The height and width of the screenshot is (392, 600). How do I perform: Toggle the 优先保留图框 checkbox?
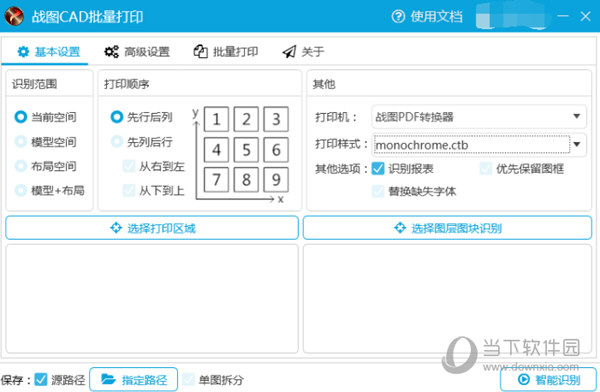(x=486, y=168)
